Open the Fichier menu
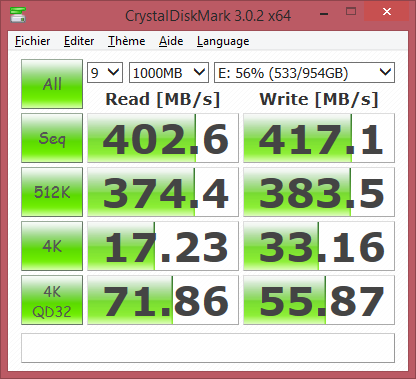This screenshot has height=379, width=416. [x=32, y=41]
